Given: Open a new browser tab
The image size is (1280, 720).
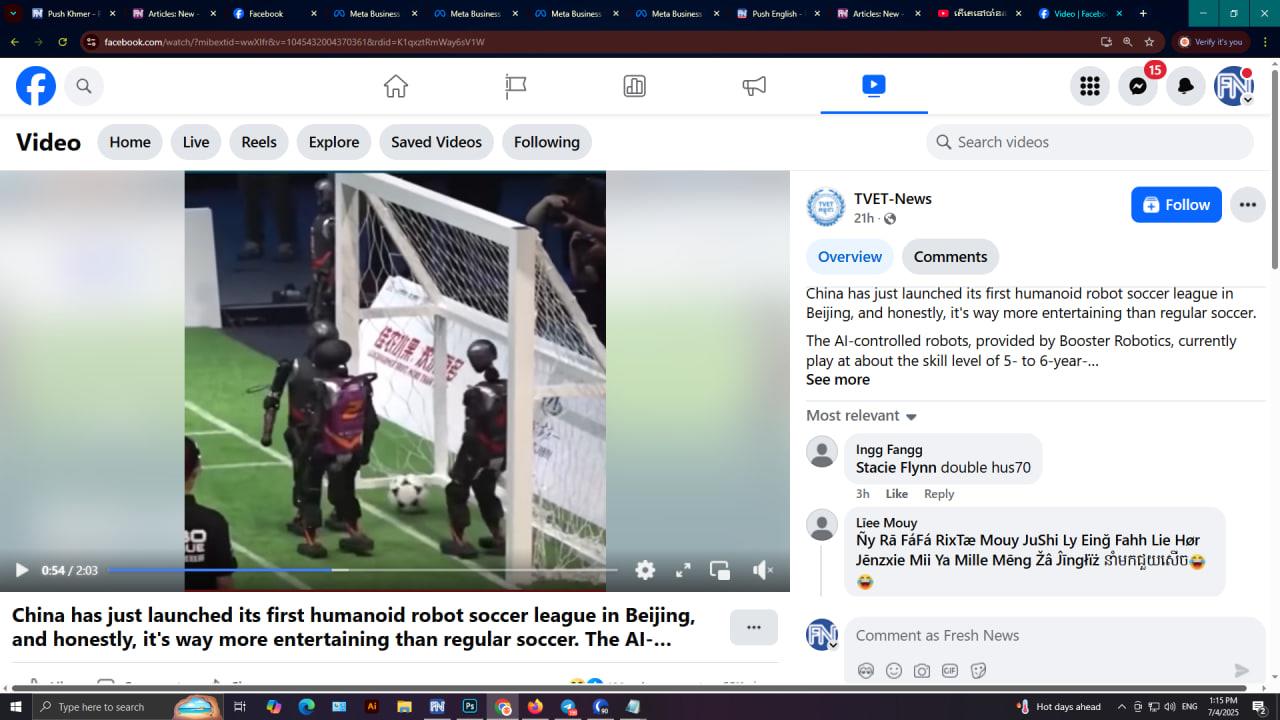Looking at the screenshot, I should coord(1143,14).
